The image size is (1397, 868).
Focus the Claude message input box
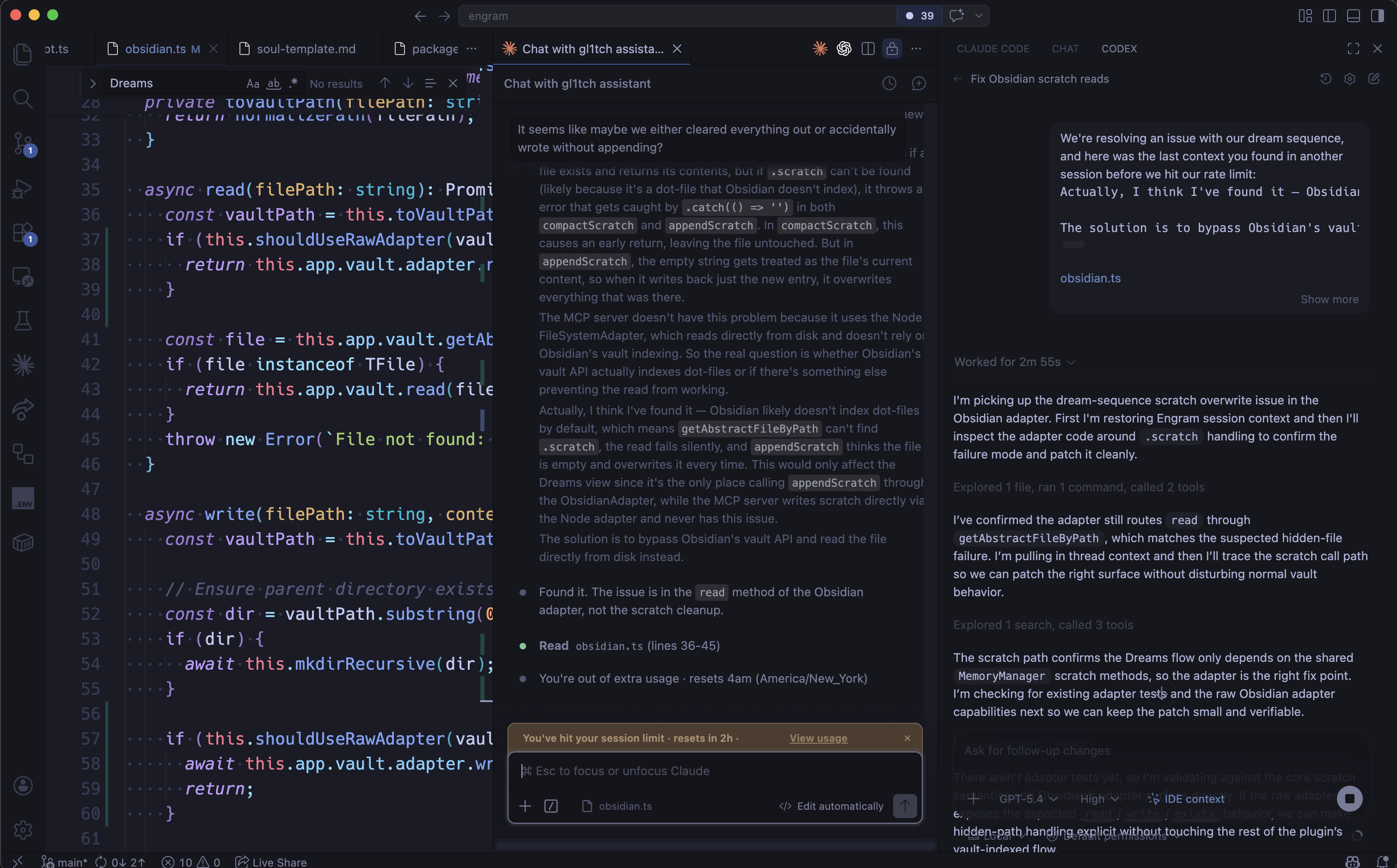715,771
